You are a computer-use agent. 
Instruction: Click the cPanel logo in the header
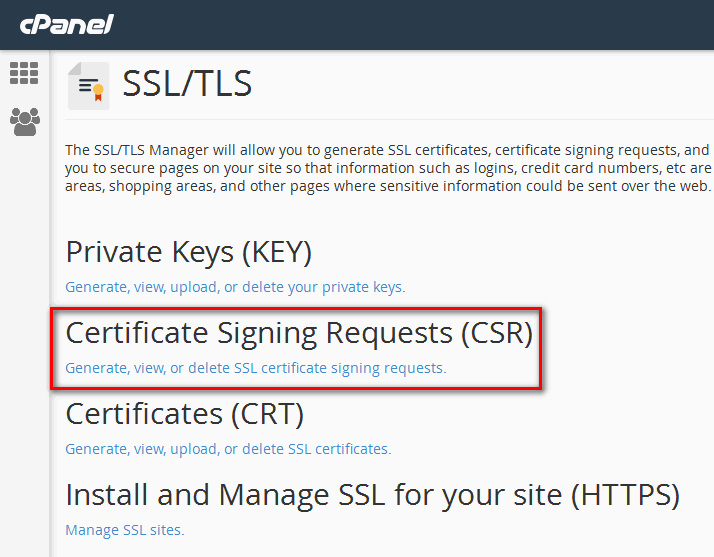(66, 24)
